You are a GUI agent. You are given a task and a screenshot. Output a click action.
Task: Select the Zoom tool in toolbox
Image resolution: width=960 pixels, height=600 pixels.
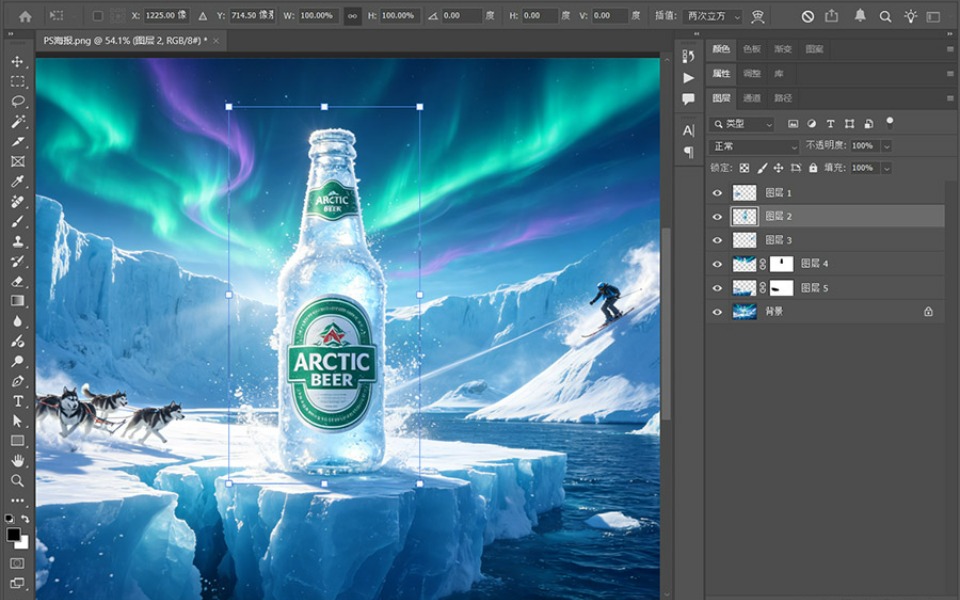coord(17,481)
